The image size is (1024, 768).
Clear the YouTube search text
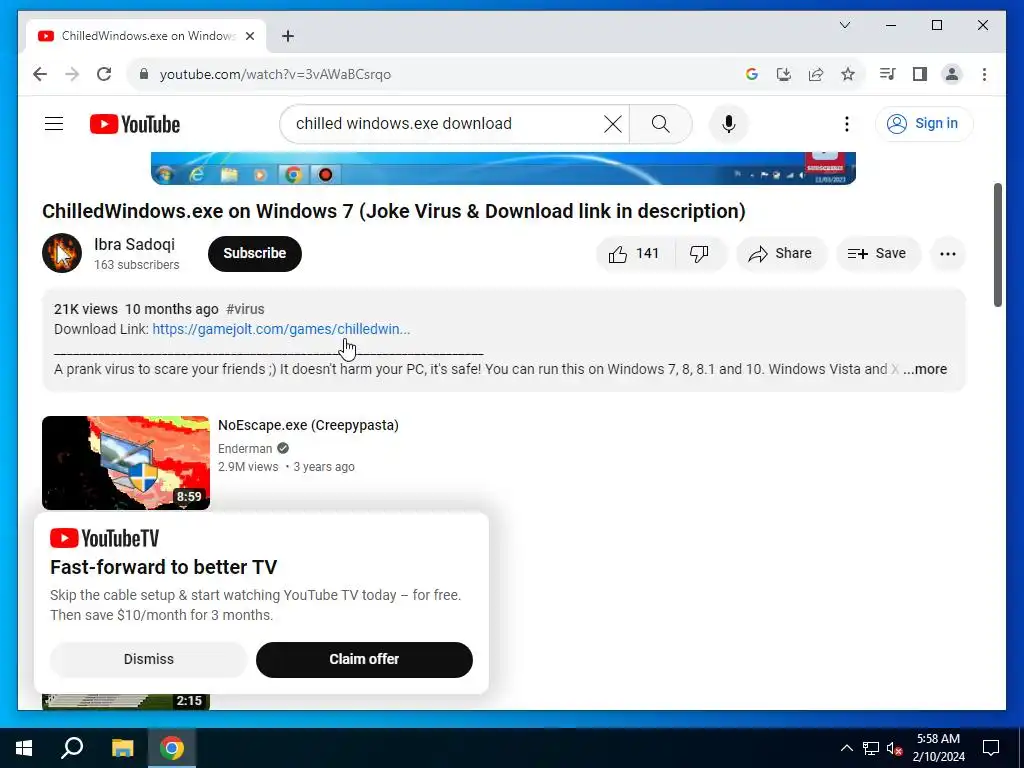[x=613, y=123]
